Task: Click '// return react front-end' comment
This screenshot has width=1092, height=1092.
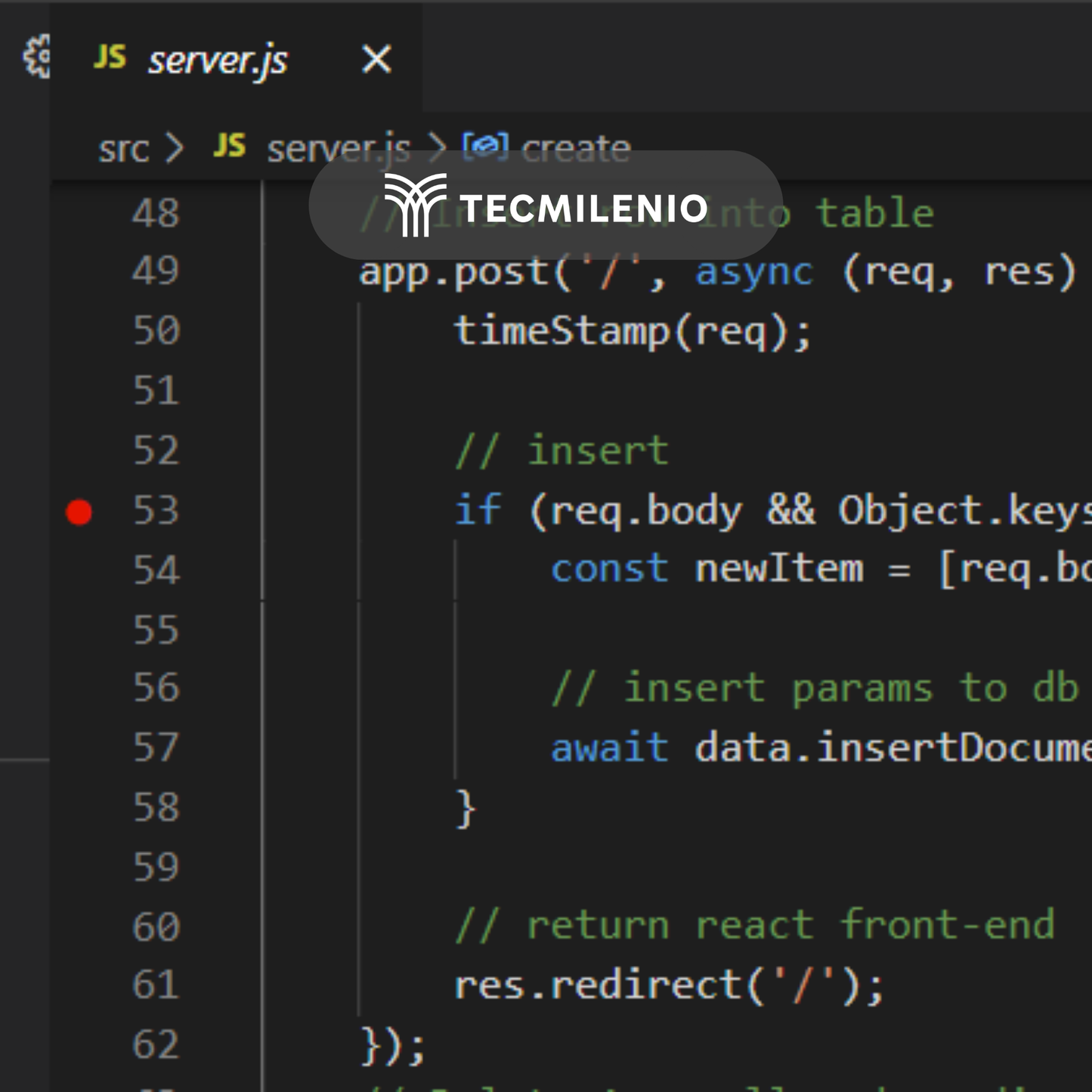Action: pyautogui.click(x=755, y=926)
